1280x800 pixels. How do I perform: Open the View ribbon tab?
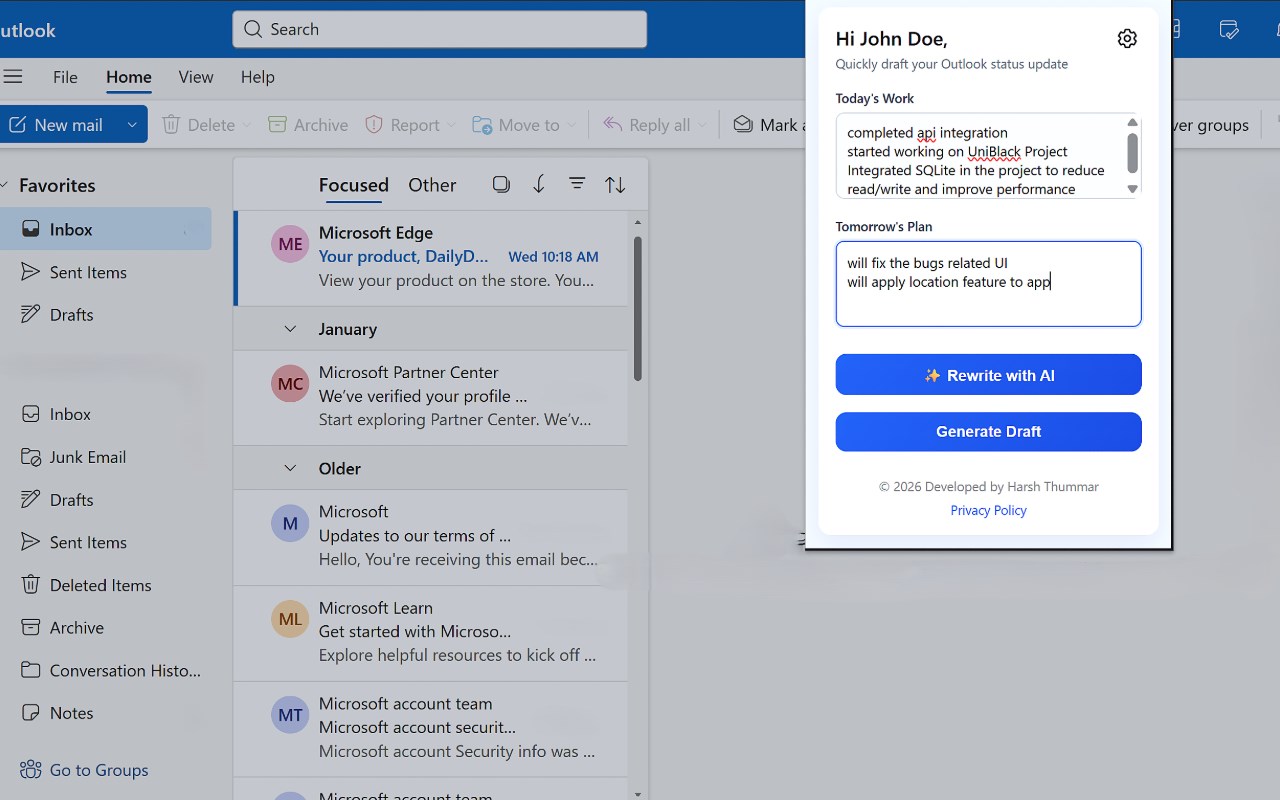[x=196, y=77]
